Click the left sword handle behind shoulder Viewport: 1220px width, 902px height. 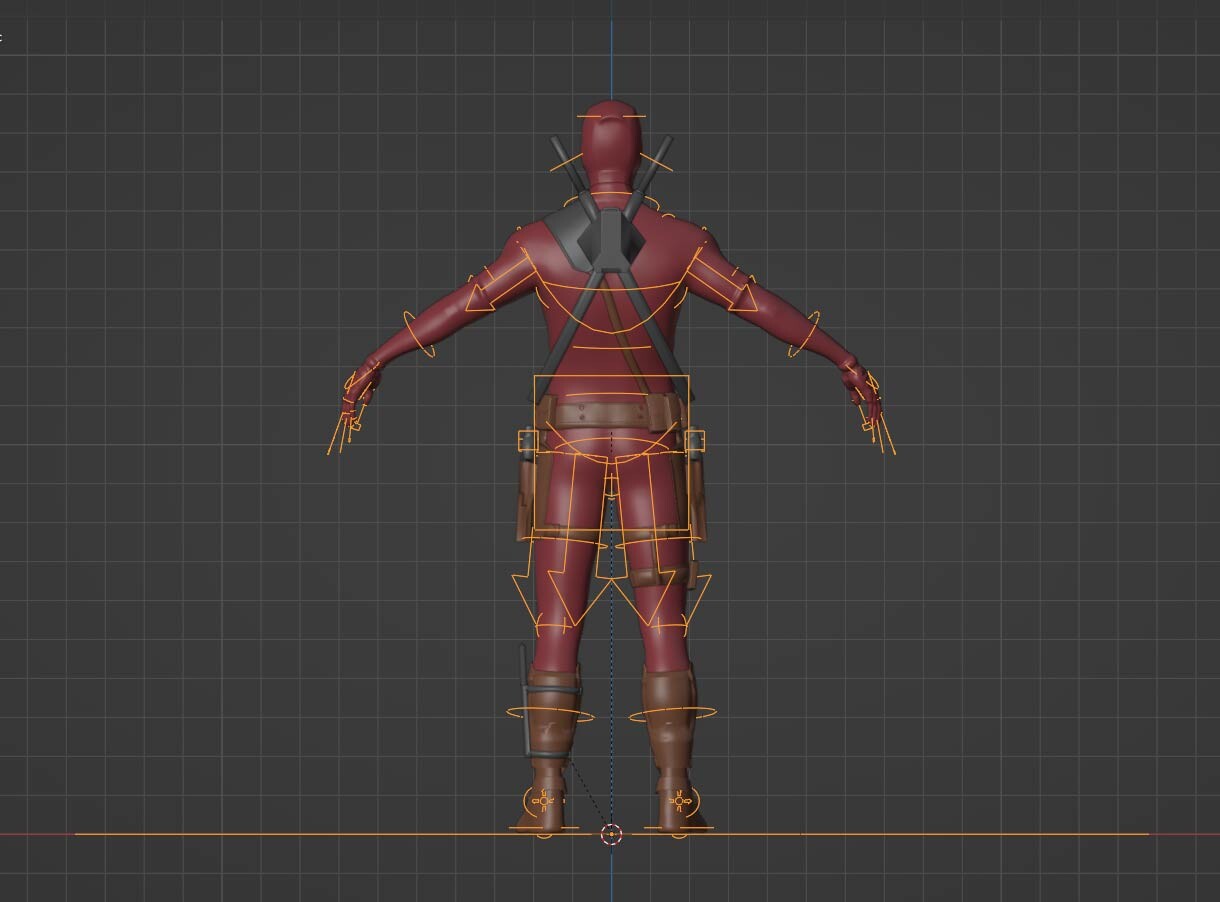click(x=567, y=165)
